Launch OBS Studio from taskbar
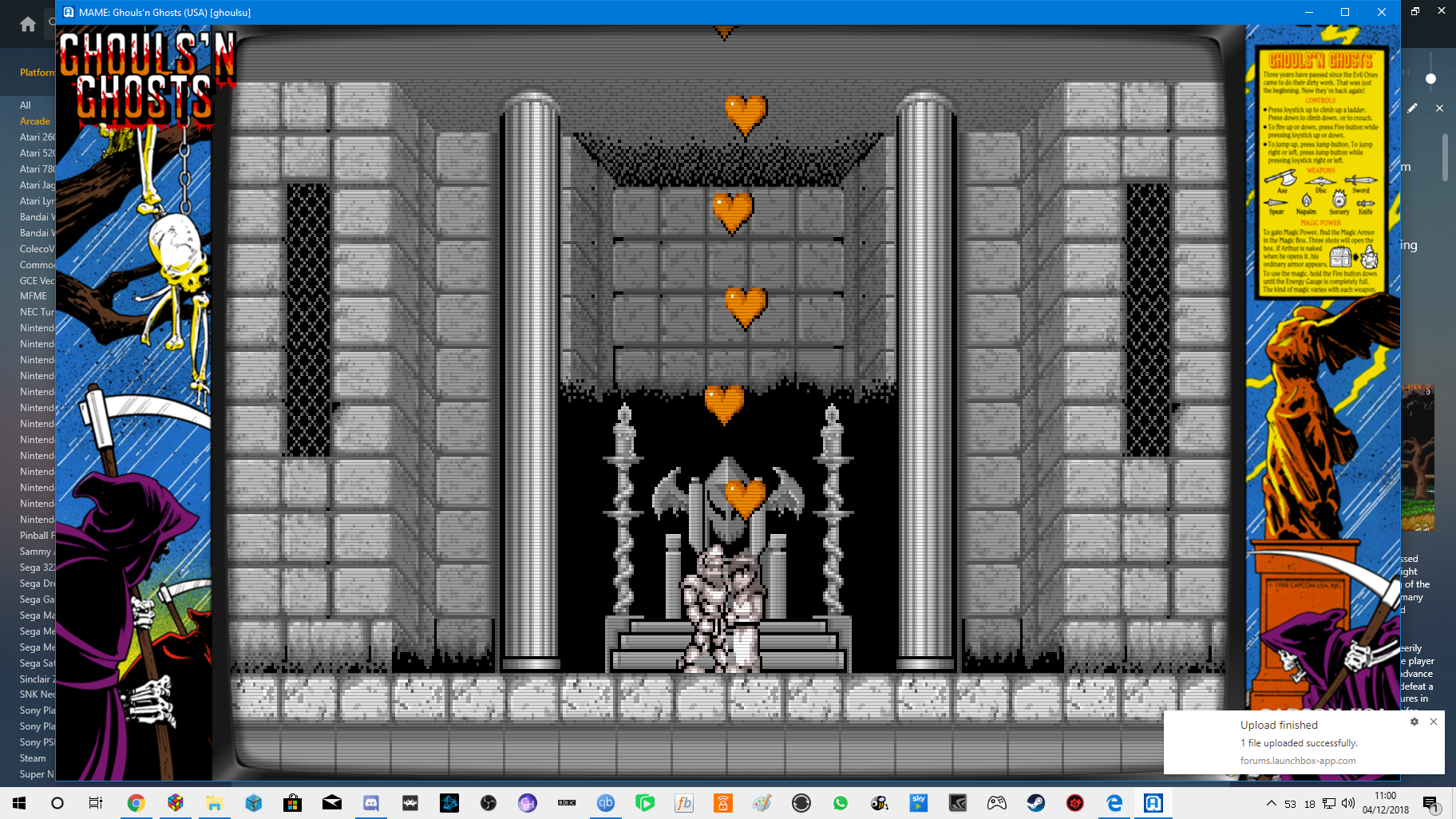 pyautogui.click(x=488, y=803)
